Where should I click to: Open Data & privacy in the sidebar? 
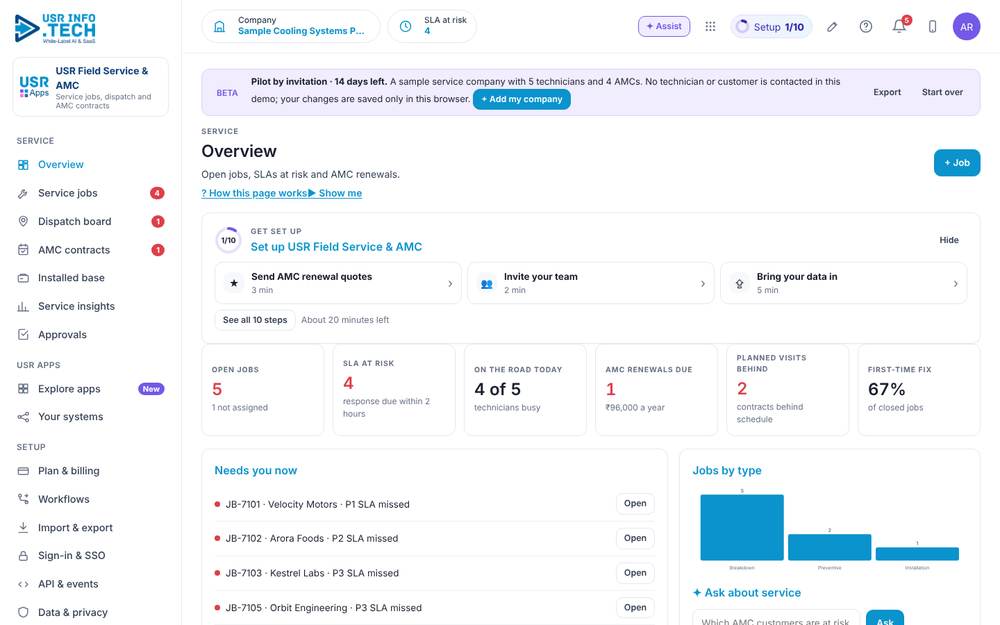pos(91,612)
